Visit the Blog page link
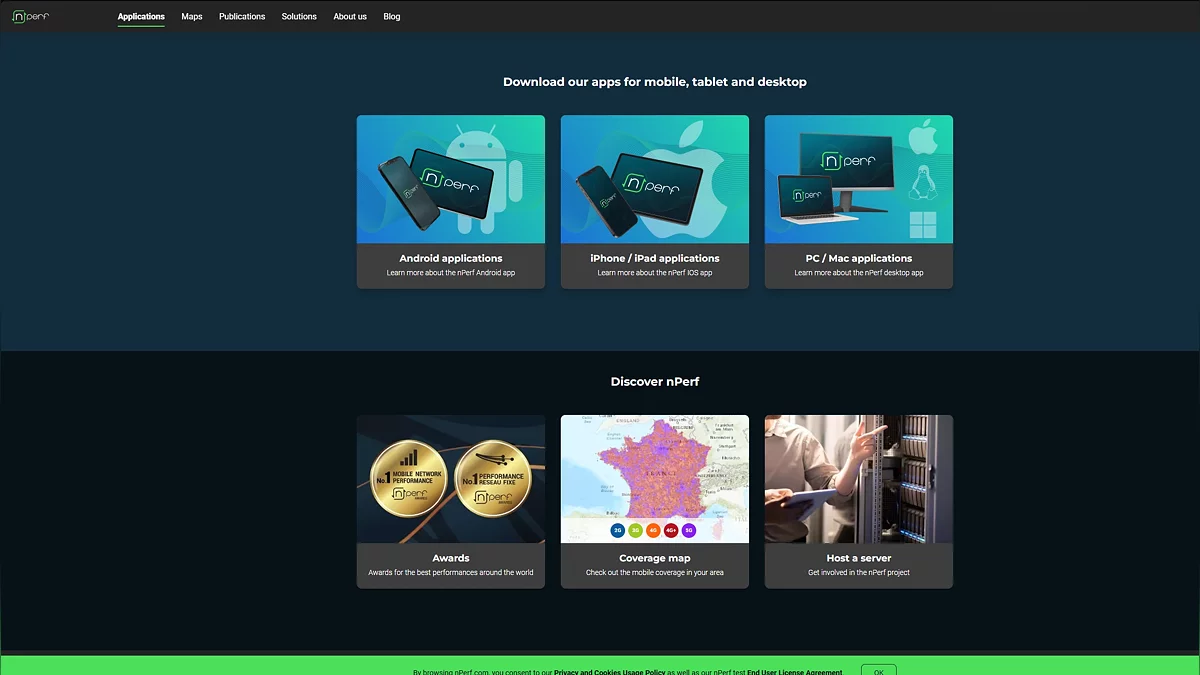 click(x=392, y=17)
